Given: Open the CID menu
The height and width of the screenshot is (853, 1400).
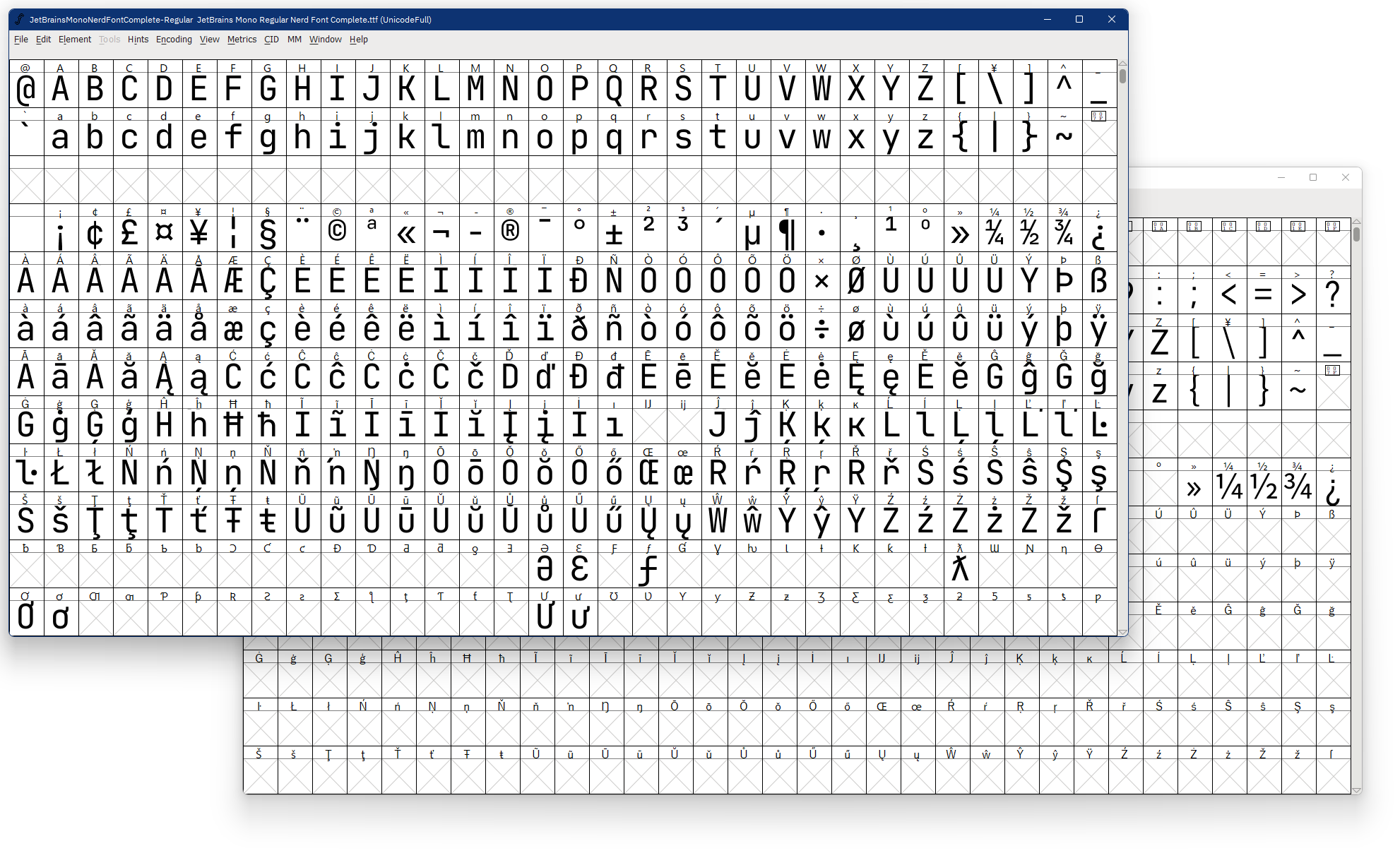Looking at the screenshot, I should [271, 40].
